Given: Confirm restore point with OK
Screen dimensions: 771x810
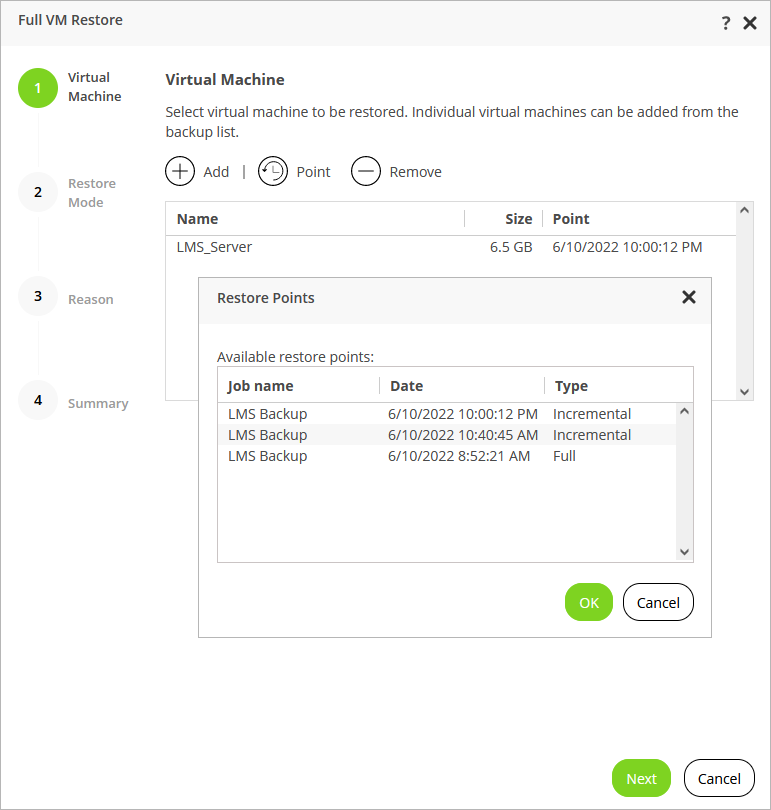Looking at the screenshot, I should [x=588, y=602].
